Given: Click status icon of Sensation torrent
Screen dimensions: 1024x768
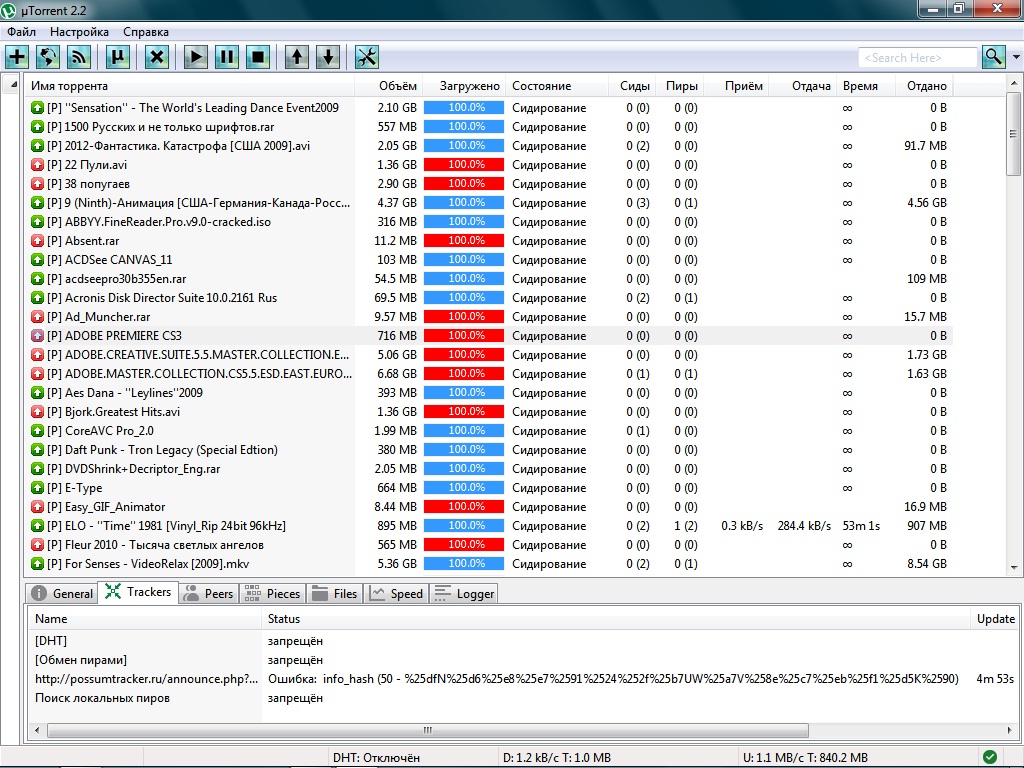Looking at the screenshot, I should (x=37, y=108).
